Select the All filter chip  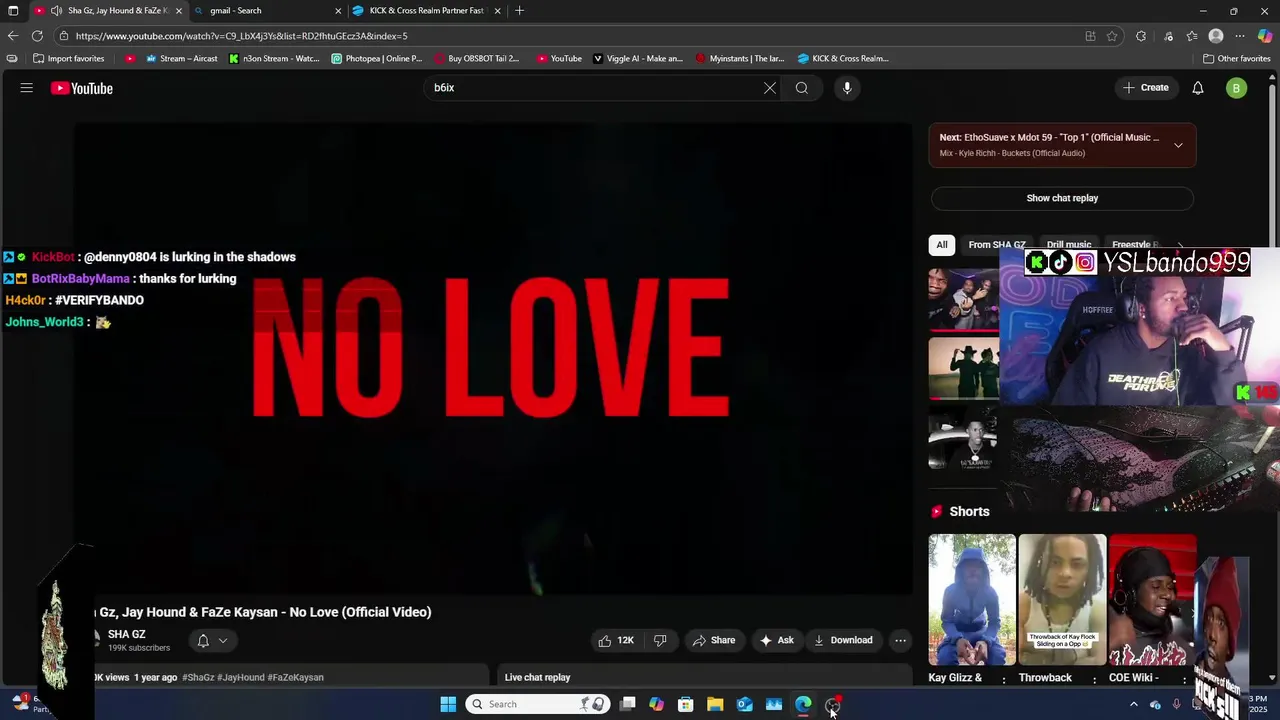[x=942, y=245]
